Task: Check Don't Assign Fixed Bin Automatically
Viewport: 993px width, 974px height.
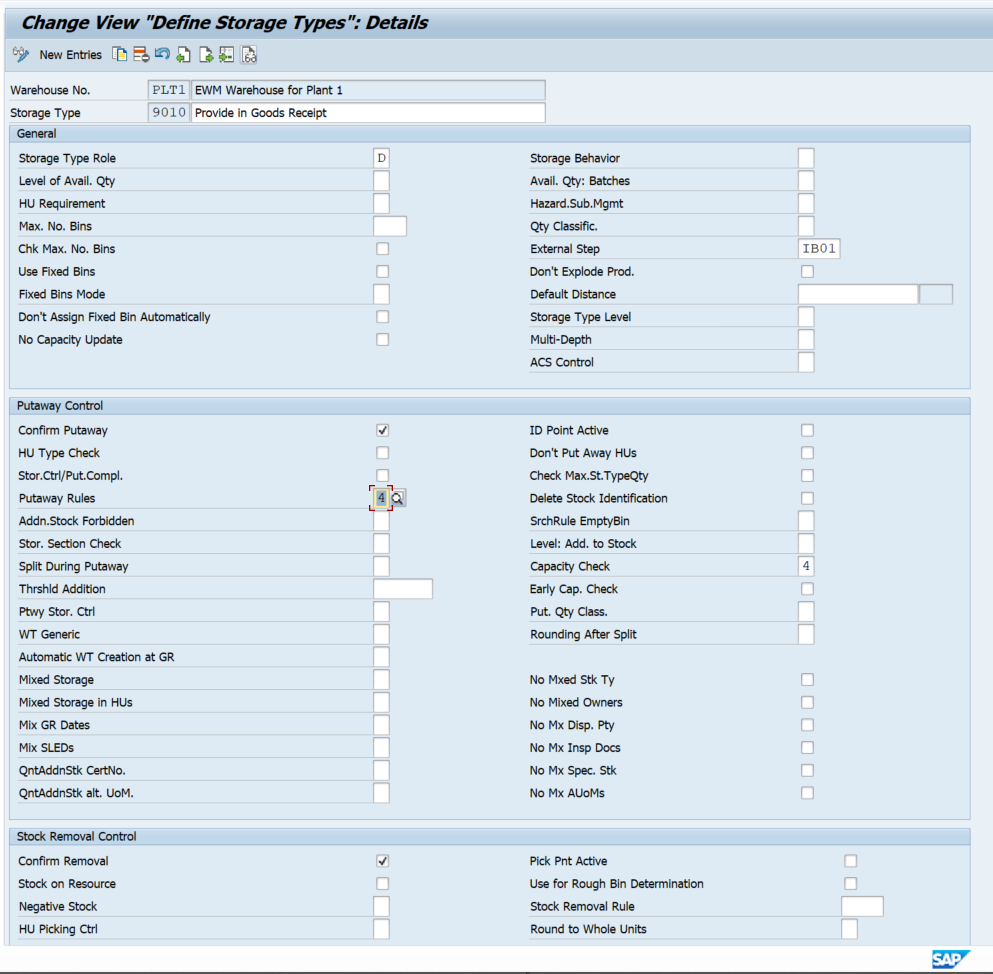Action: [383, 317]
